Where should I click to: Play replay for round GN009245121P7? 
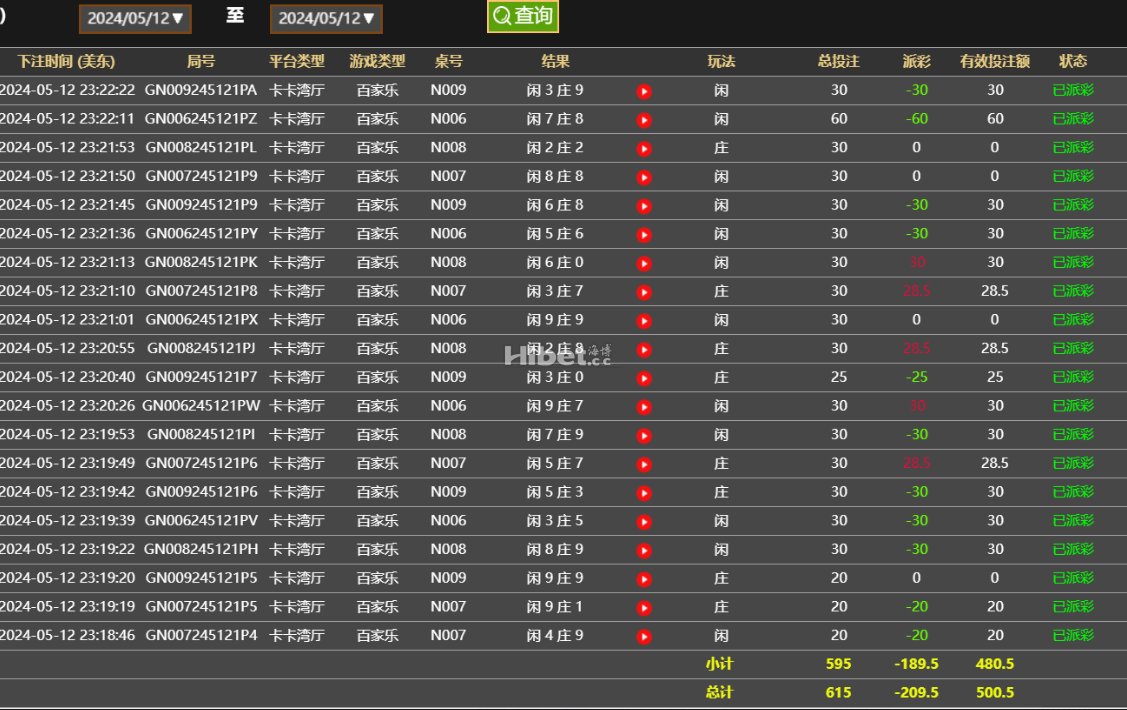[x=644, y=379]
